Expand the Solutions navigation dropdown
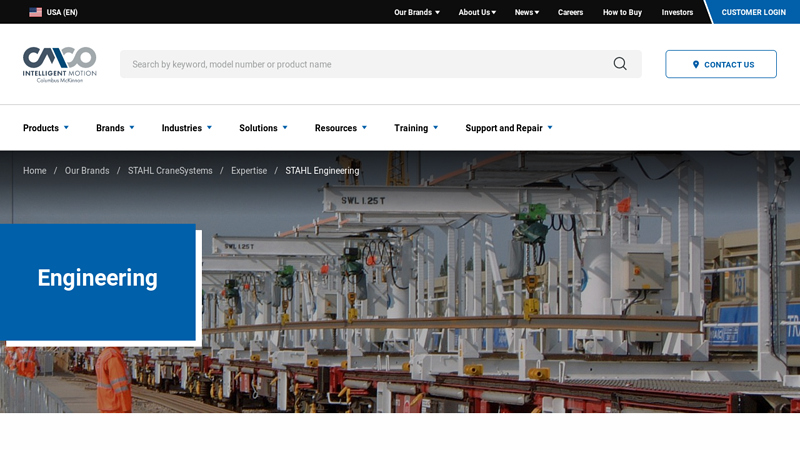Screen dimensions: 800x450 click(x=263, y=128)
